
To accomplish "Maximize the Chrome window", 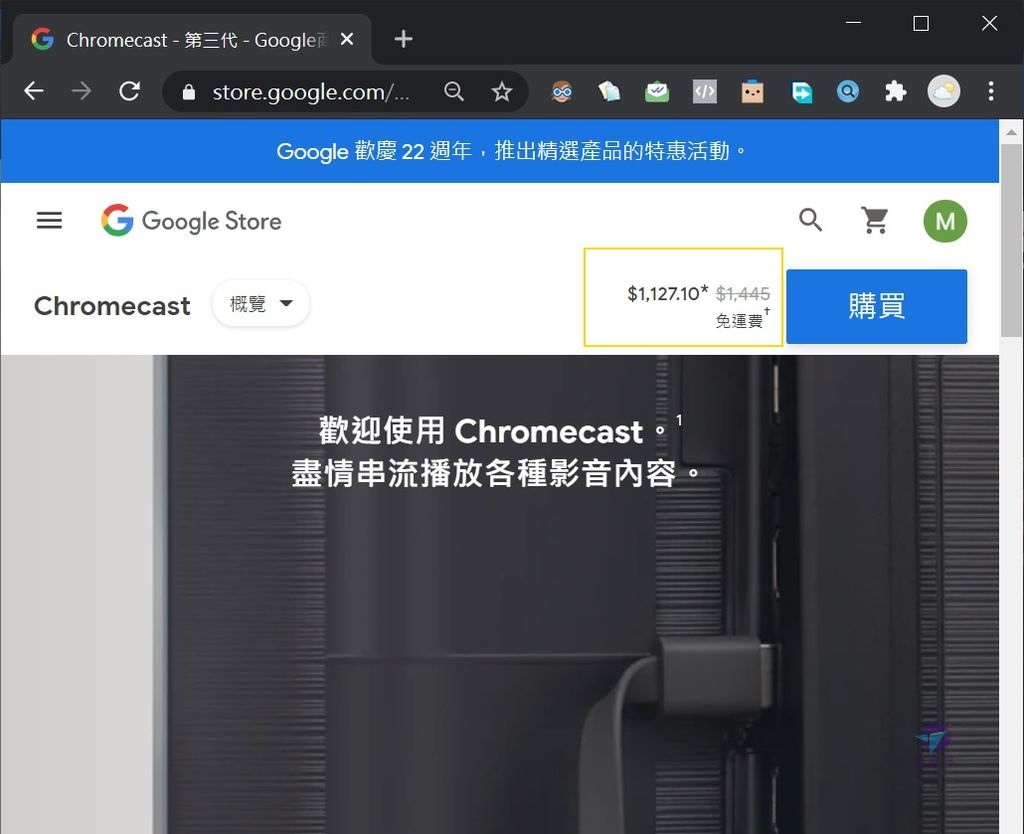I will click(x=921, y=23).
